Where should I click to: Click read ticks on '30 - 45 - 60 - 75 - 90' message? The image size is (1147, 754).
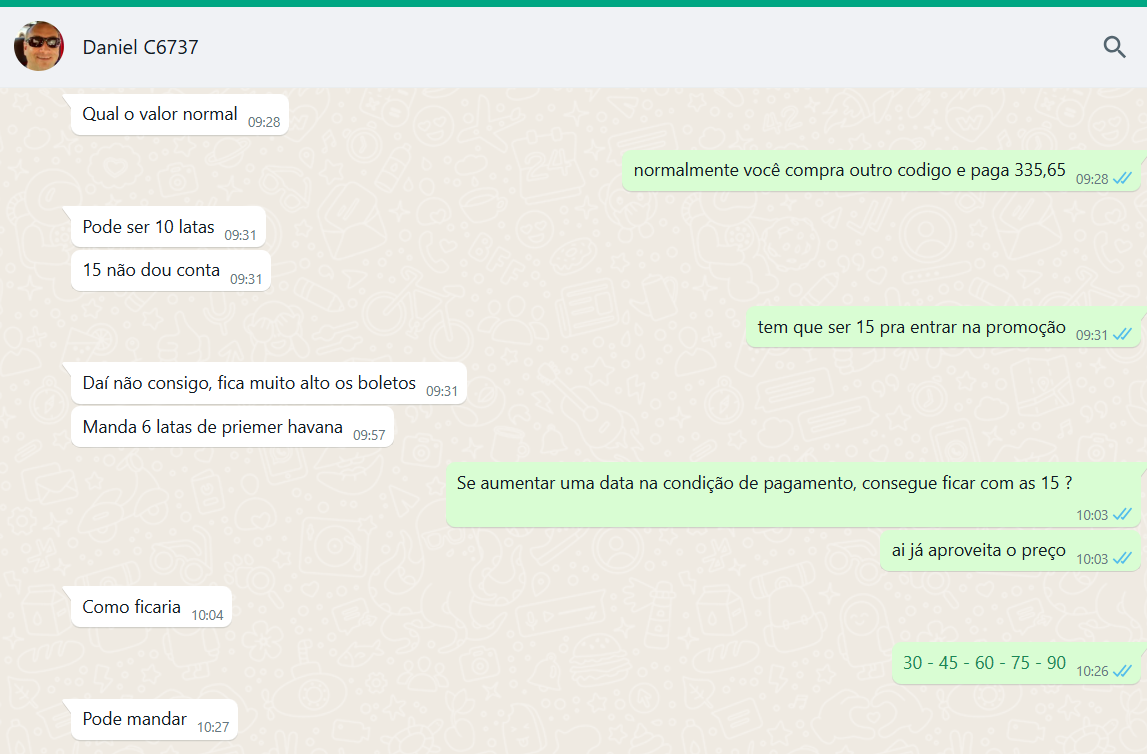[x=1122, y=671]
